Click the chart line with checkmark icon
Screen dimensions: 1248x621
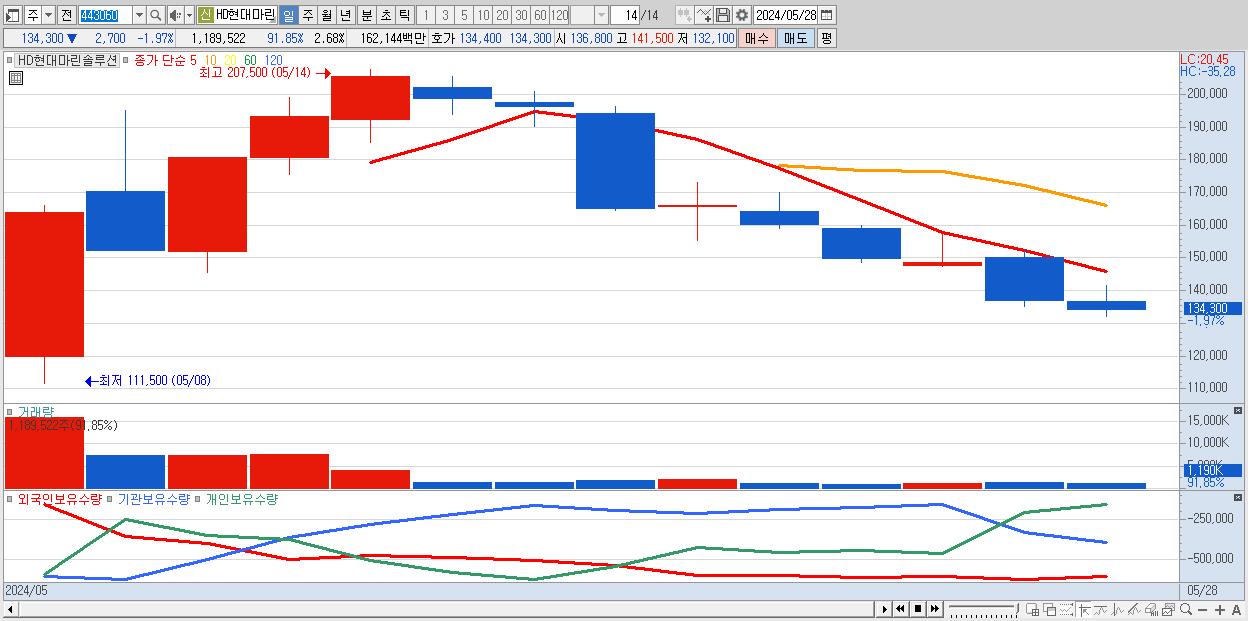pyautogui.click(x=704, y=15)
